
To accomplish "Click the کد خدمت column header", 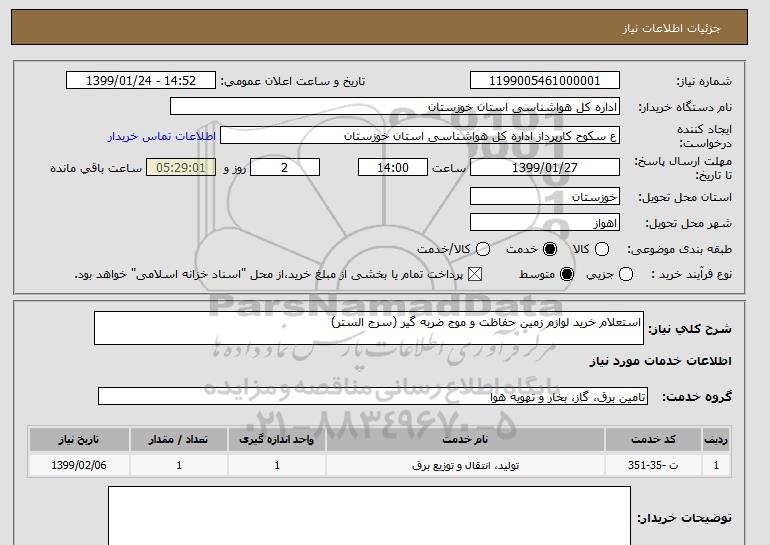I will pos(653,439).
